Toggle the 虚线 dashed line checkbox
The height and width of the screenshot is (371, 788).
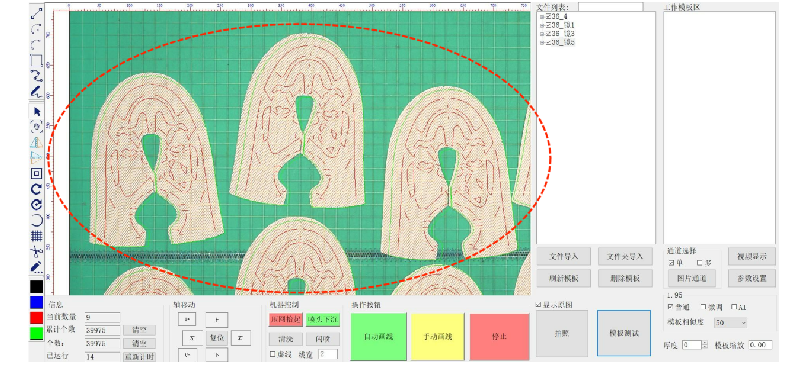tap(273, 354)
